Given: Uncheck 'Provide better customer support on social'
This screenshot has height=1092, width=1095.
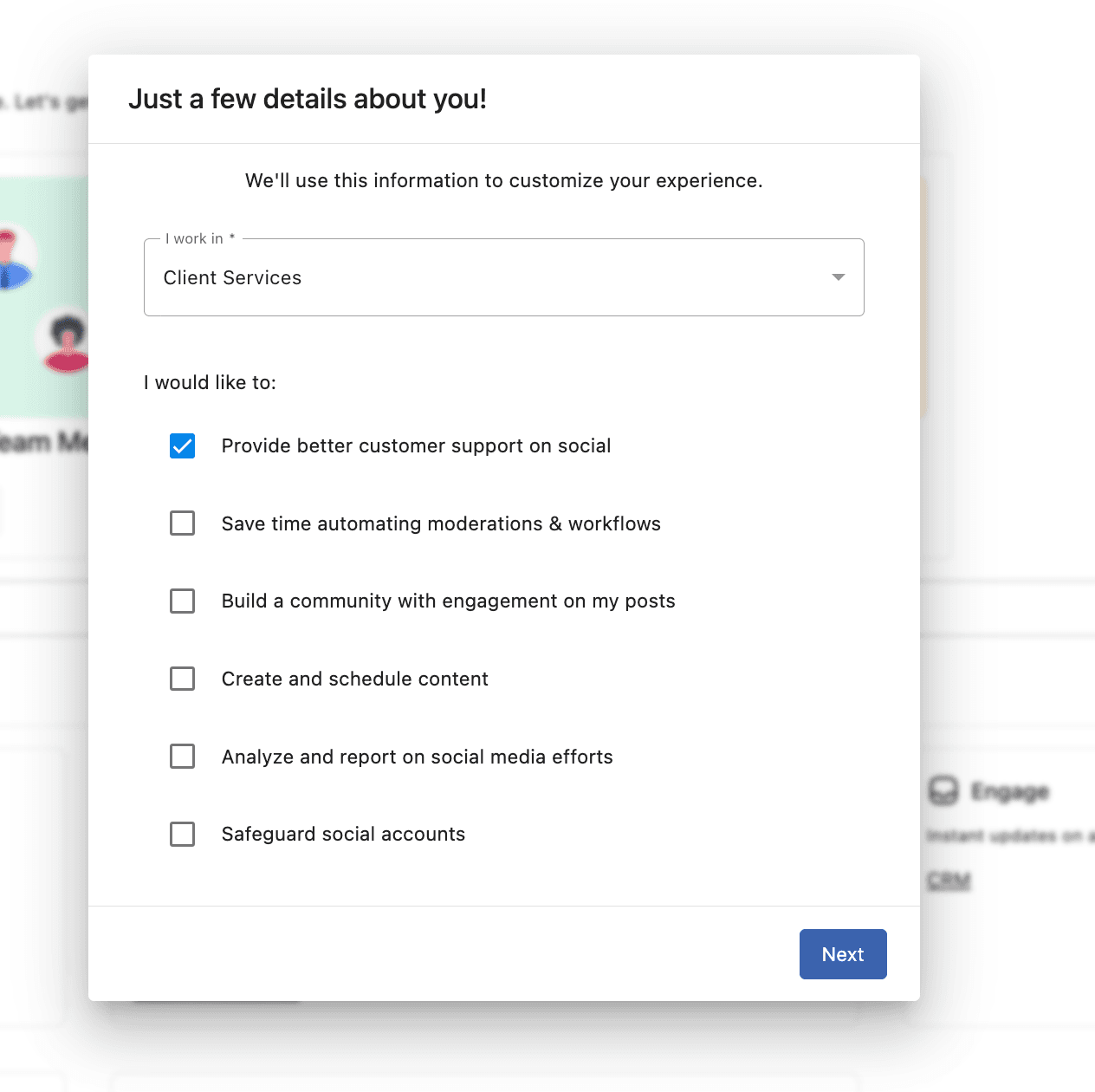Looking at the screenshot, I should click(x=182, y=445).
